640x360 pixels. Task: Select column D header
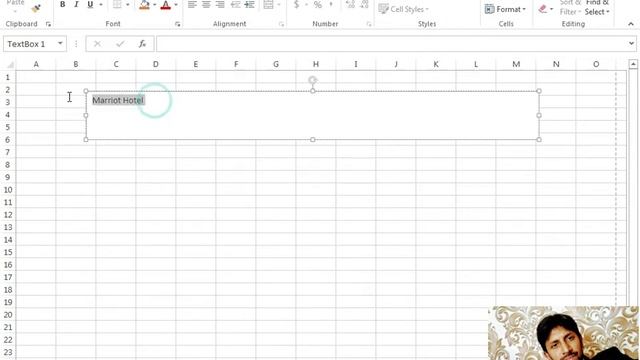pyautogui.click(x=156, y=64)
